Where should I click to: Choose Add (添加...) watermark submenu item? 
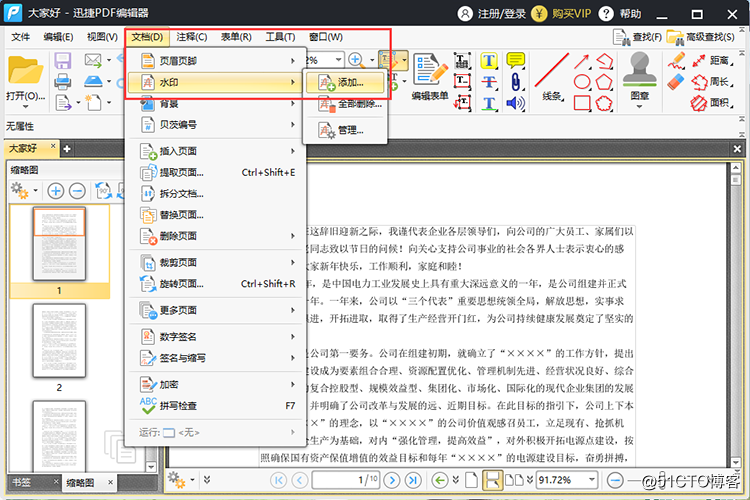point(344,82)
